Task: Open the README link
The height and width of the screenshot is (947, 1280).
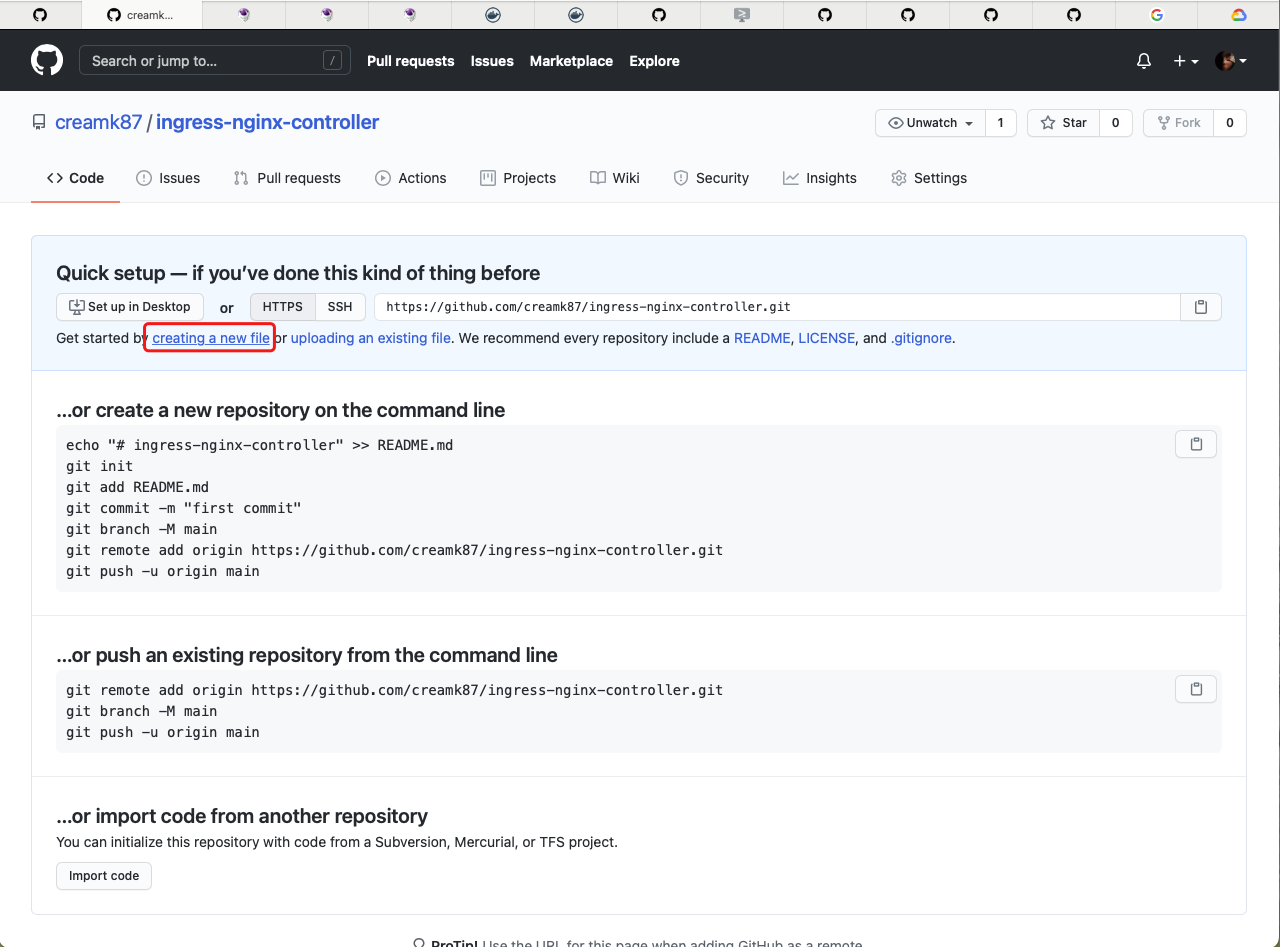Action: pyautogui.click(x=762, y=338)
